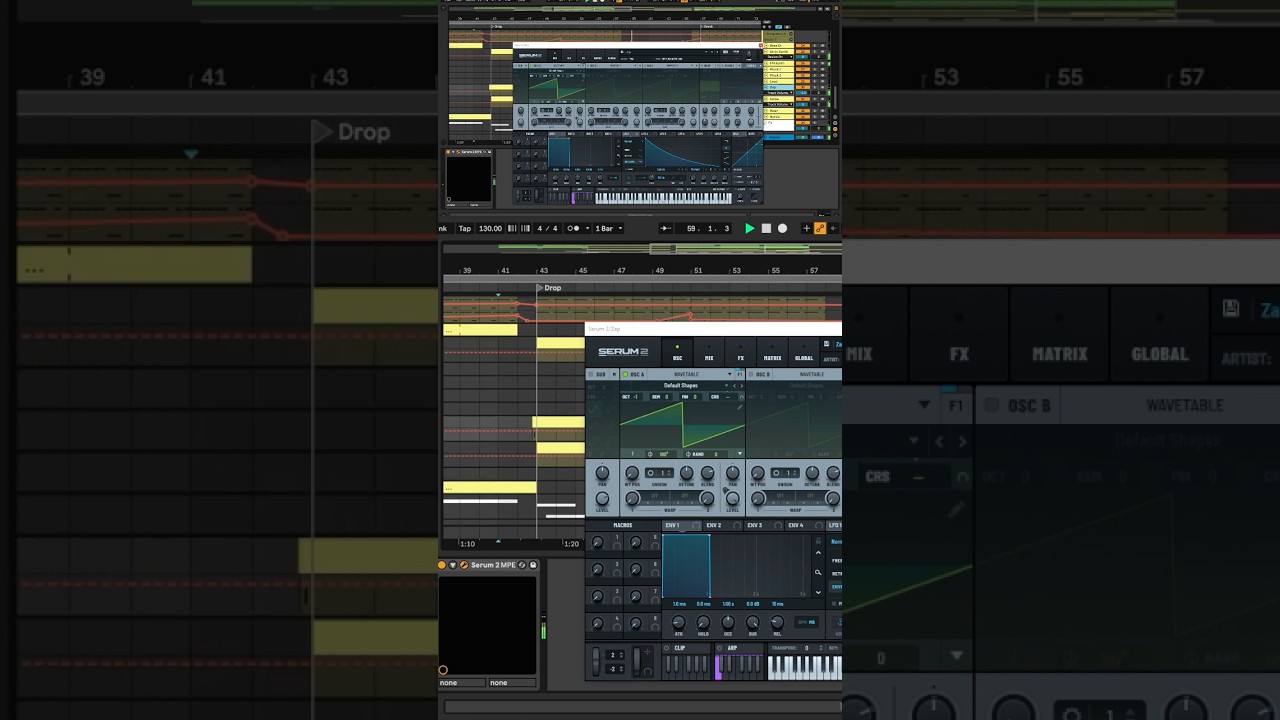Click the Tap tempo button
The height and width of the screenshot is (720, 1280).
click(x=465, y=228)
